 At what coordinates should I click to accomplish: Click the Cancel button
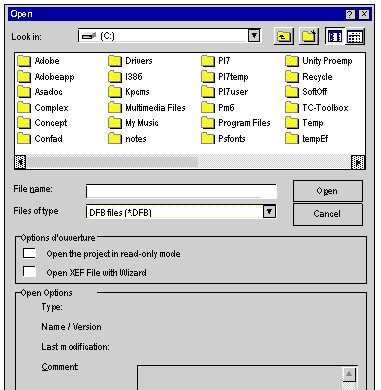[x=328, y=214]
